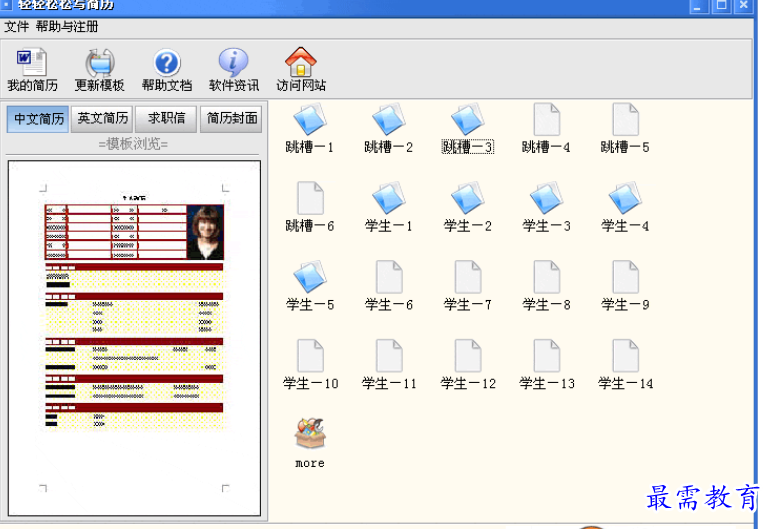Screen dimensions: 768x529
Task: Select the 学生-8 template icon
Action: click(x=547, y=277)
